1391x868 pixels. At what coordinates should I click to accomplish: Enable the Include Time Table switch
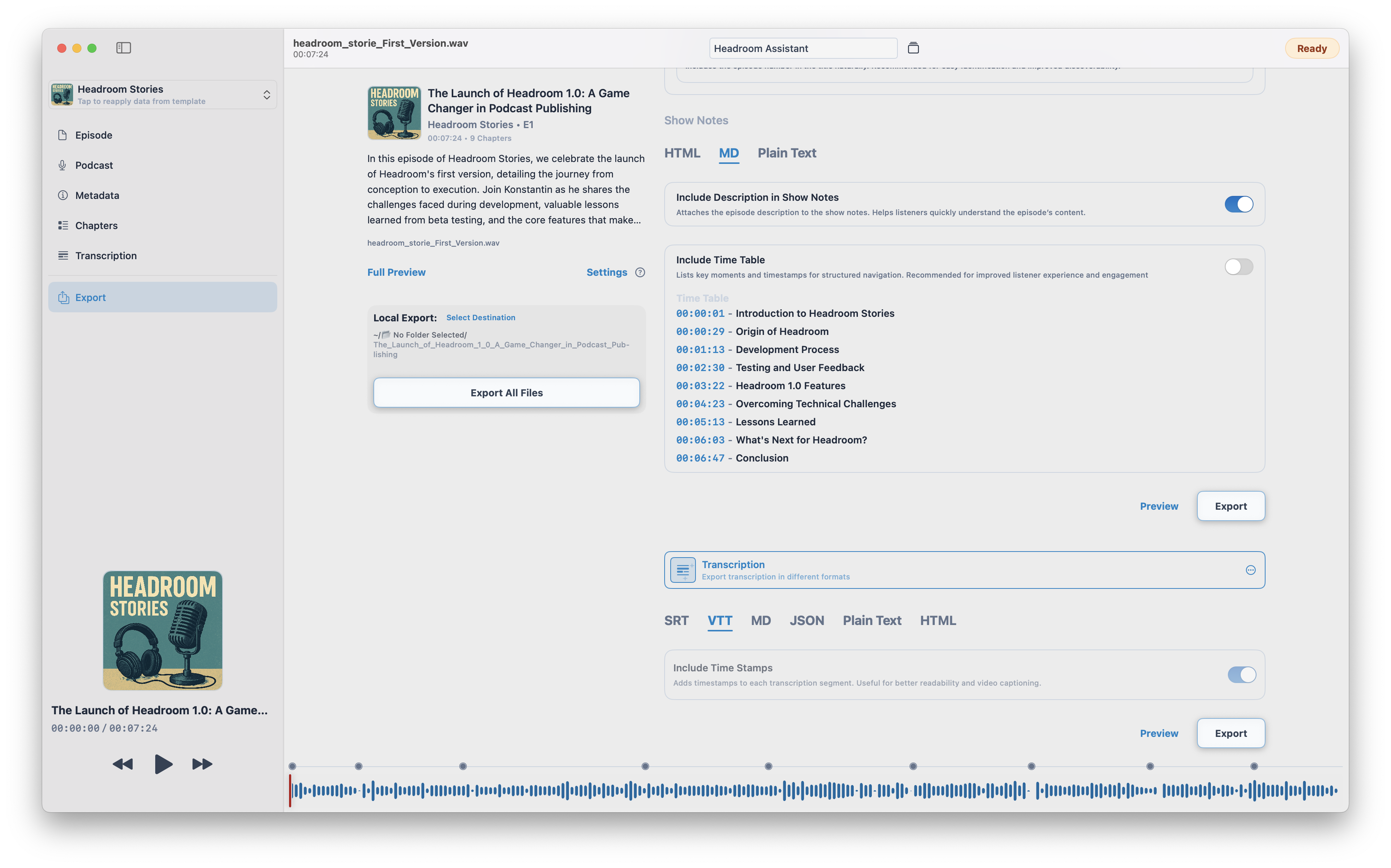[x=1238, y=267]
